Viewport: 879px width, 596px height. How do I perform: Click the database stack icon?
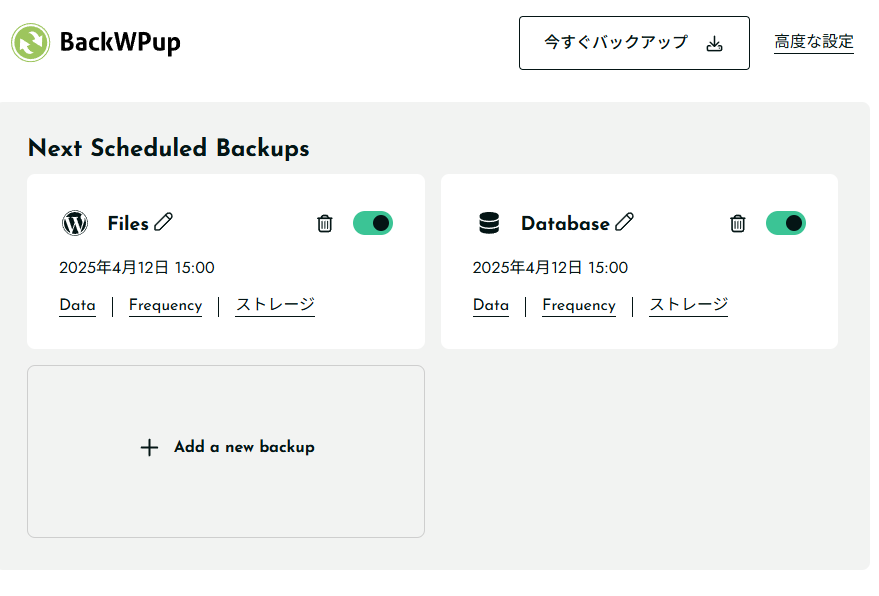tap(489, 223)
